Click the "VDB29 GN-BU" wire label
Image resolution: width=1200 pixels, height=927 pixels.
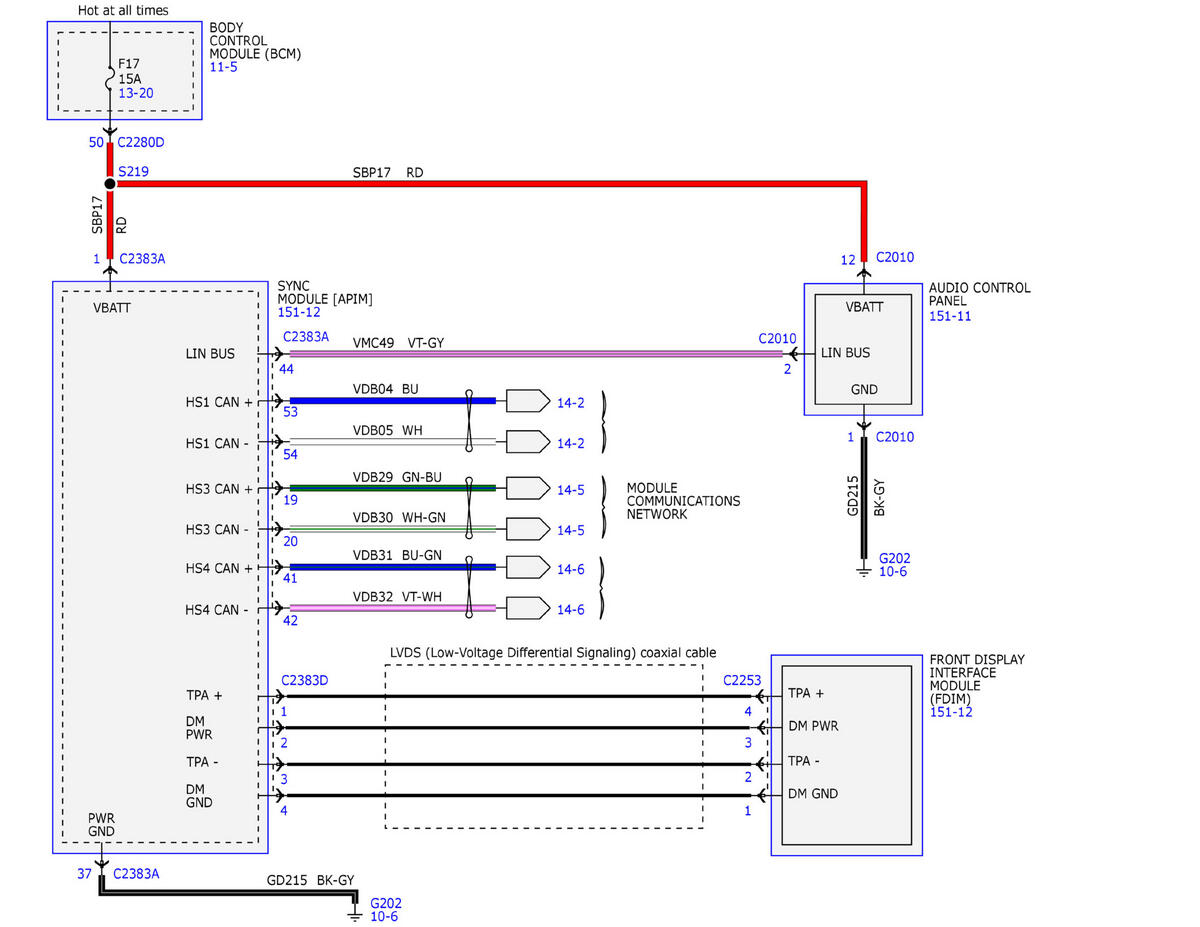point(397,476)
